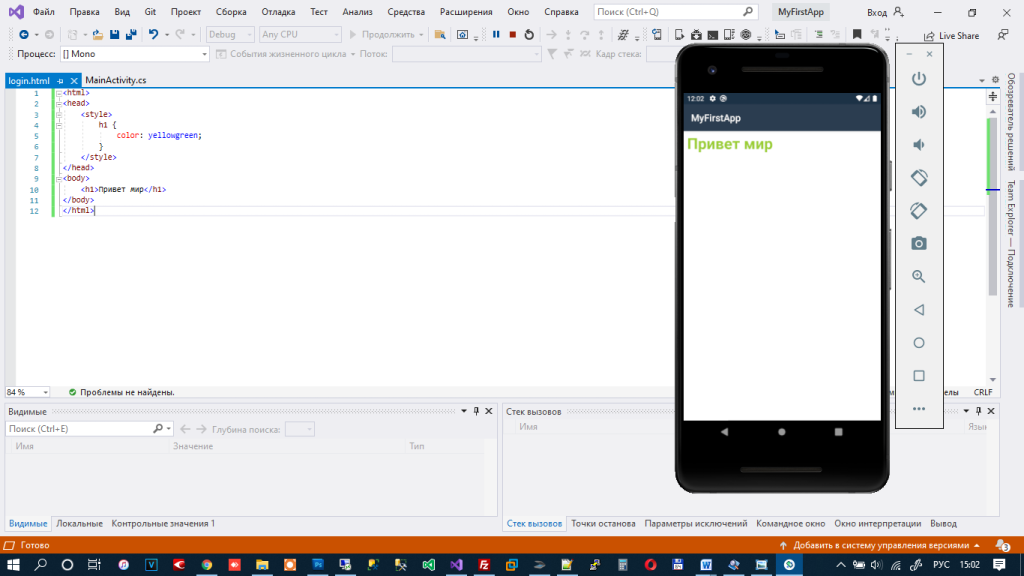Toggle auto-hide pin on the Стек вызовов panel
The width and height of the screenshot is (1024, 576).
[x=978, y=411]
